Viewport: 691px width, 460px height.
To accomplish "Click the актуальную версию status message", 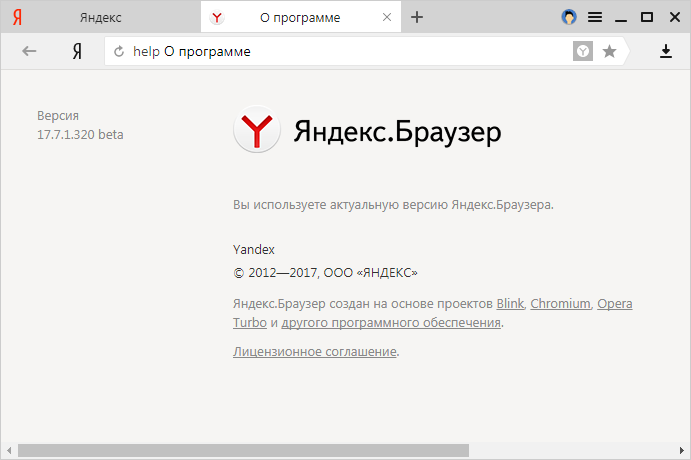I will [393, 205].
